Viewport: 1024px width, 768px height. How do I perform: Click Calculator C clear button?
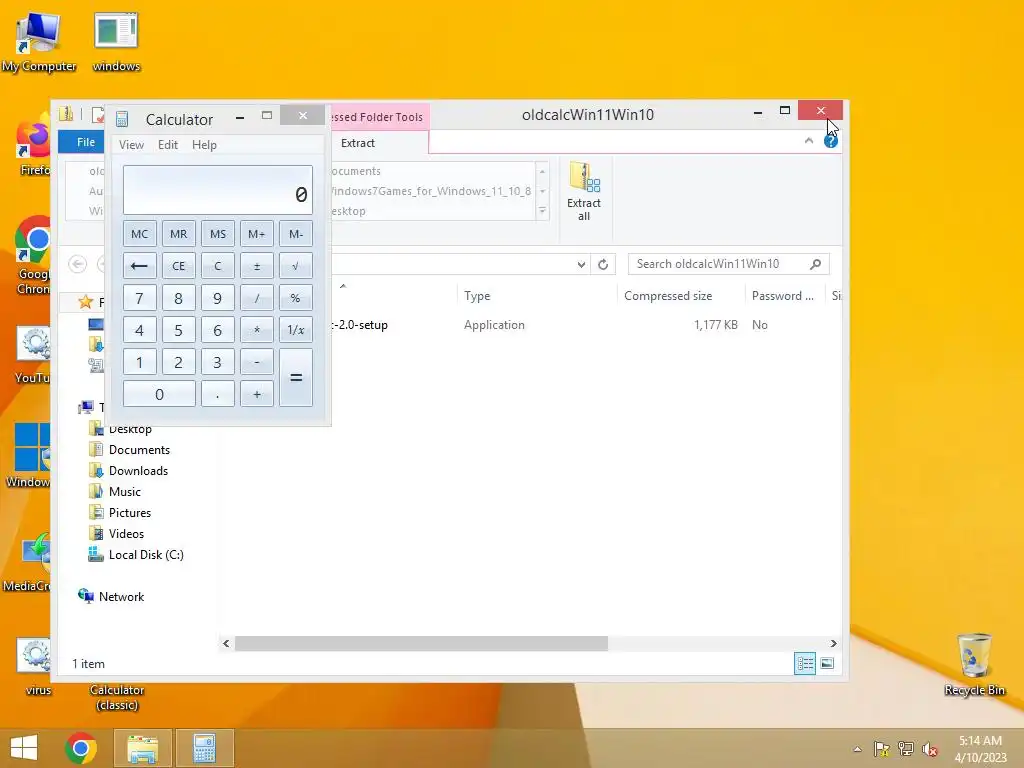[x=217, y=266]
